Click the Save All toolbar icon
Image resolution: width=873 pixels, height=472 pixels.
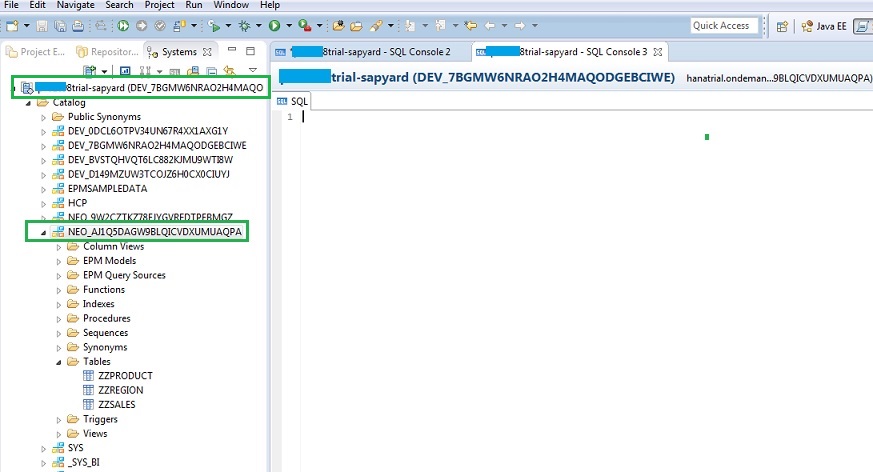pos(60,26)
